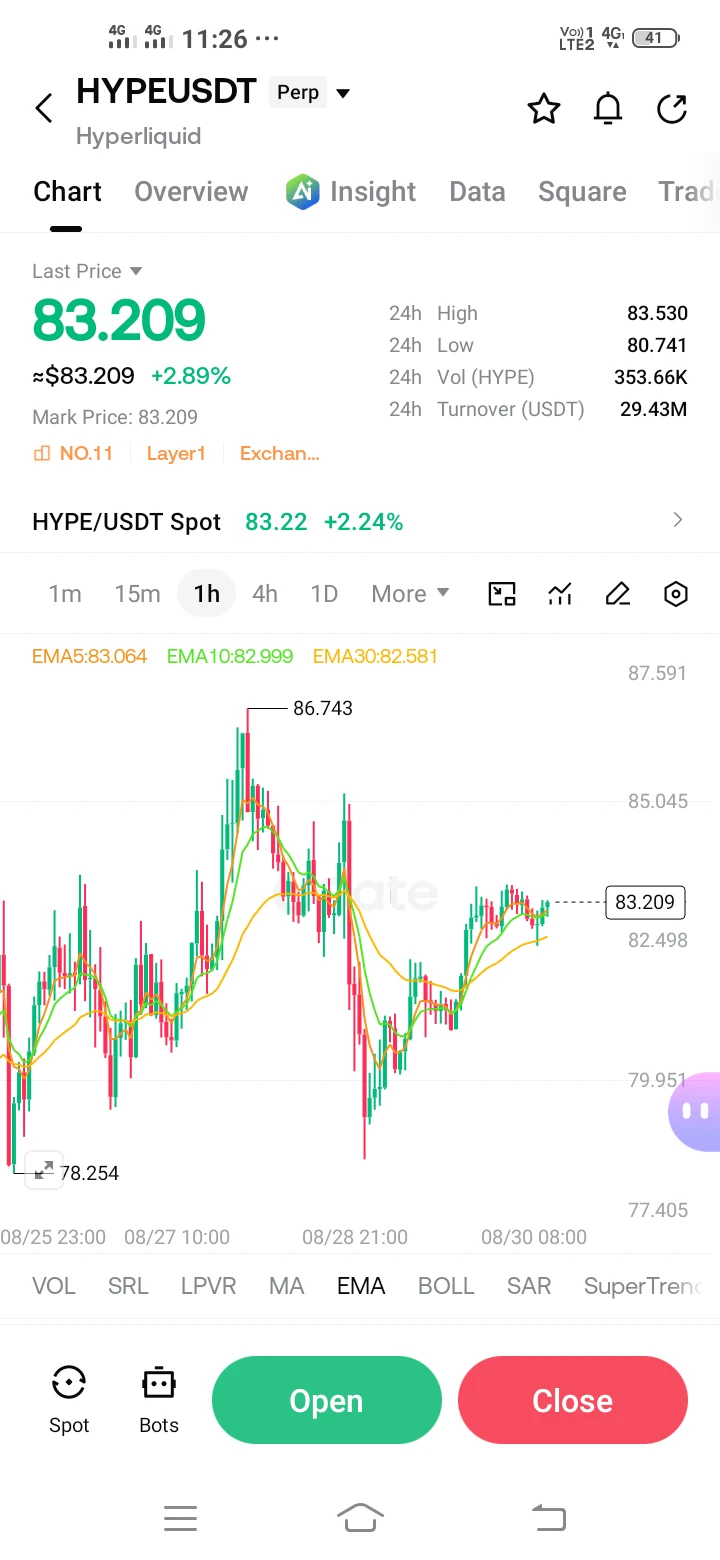The image size is (720, 1560).
Task: Open the picture-in-picture chart icon
Action: pyautogui.click(x=502, y=594)
